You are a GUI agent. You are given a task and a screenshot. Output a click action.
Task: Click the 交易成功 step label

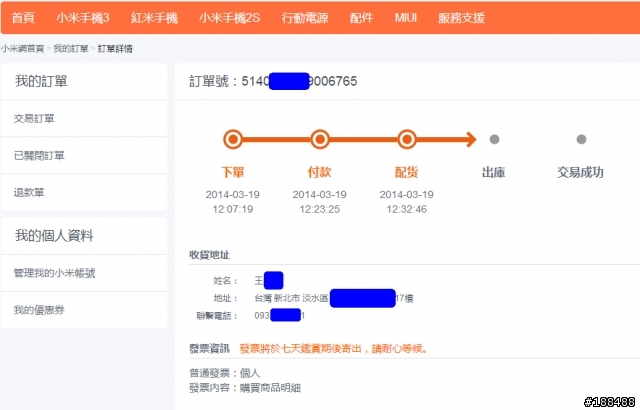[580, 173]
